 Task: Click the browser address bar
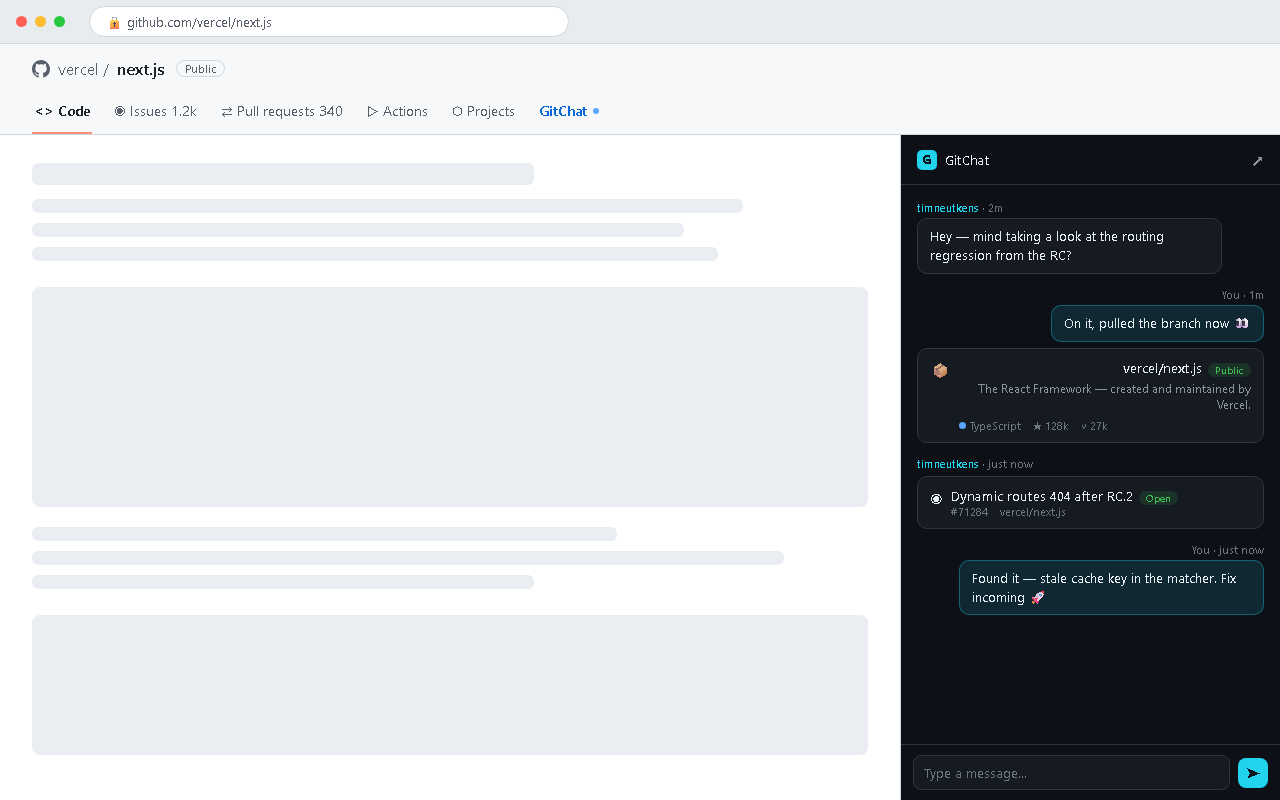329,22
